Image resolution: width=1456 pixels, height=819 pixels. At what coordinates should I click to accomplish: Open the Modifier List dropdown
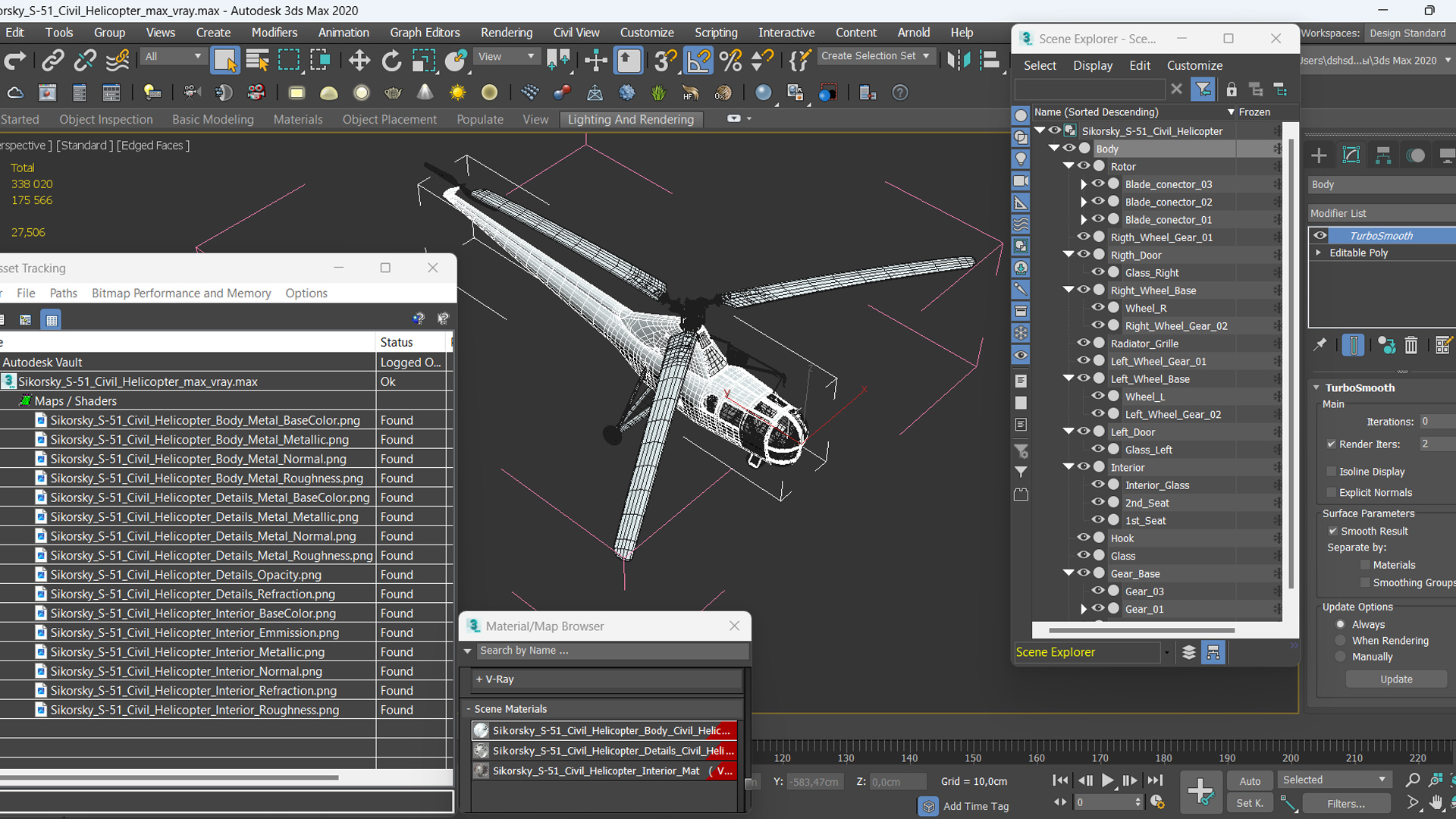(1382, 213)
